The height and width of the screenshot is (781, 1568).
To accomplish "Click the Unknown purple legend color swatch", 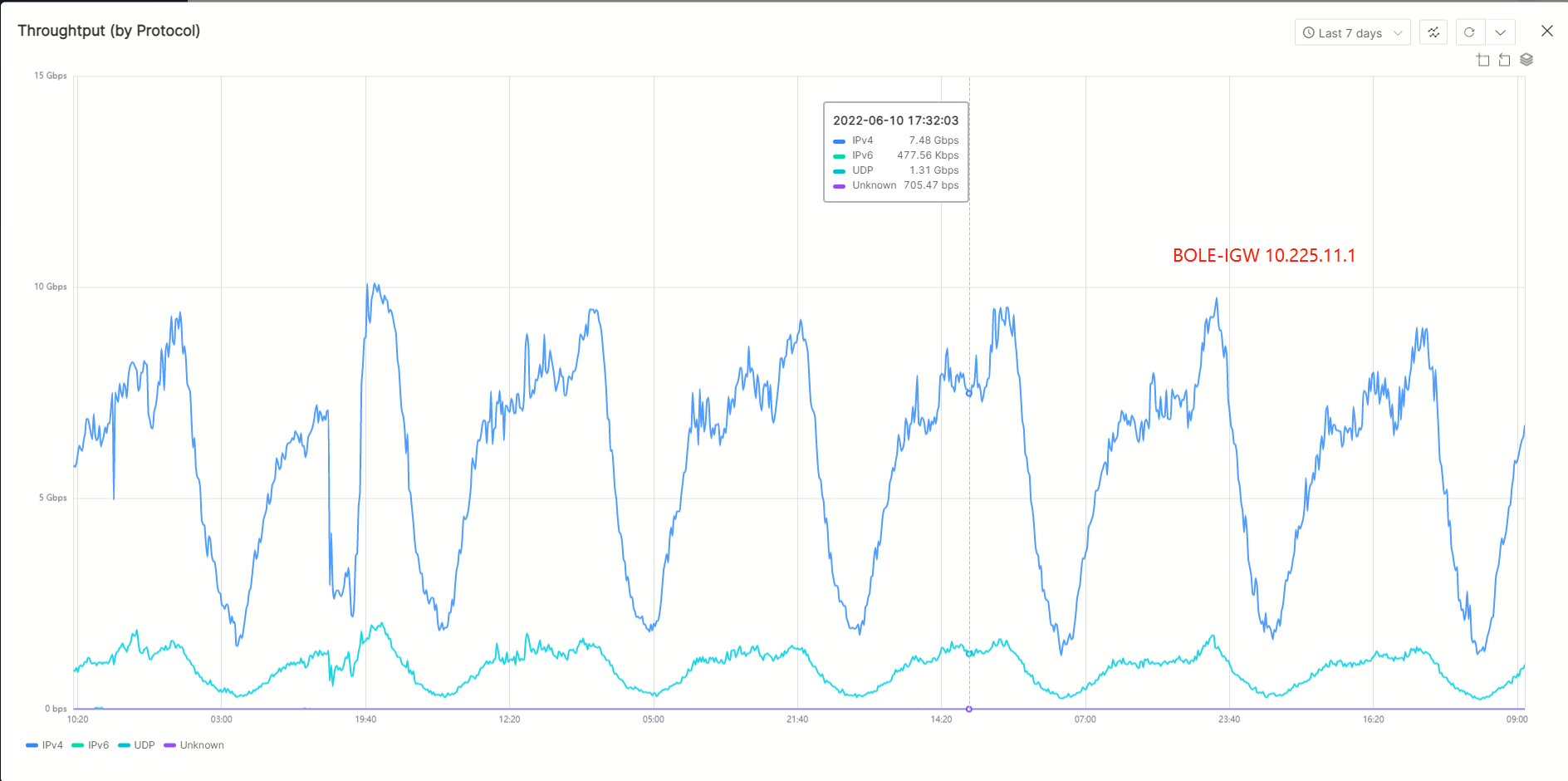I will [169, 745].
